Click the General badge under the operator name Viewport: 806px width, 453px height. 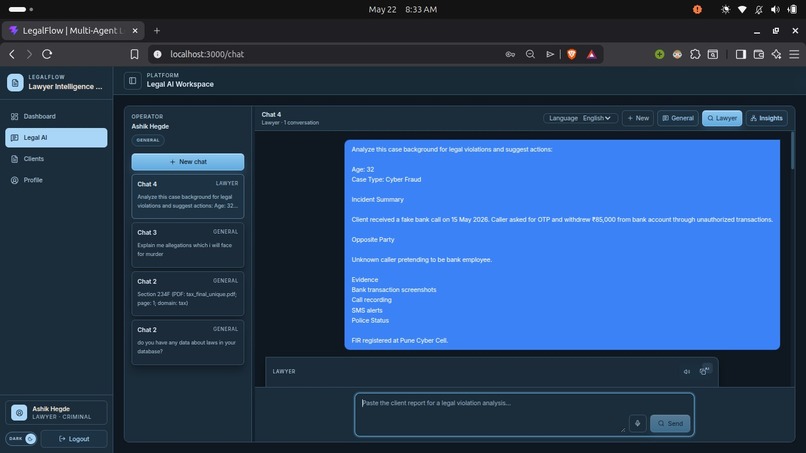tap(148, 140)
